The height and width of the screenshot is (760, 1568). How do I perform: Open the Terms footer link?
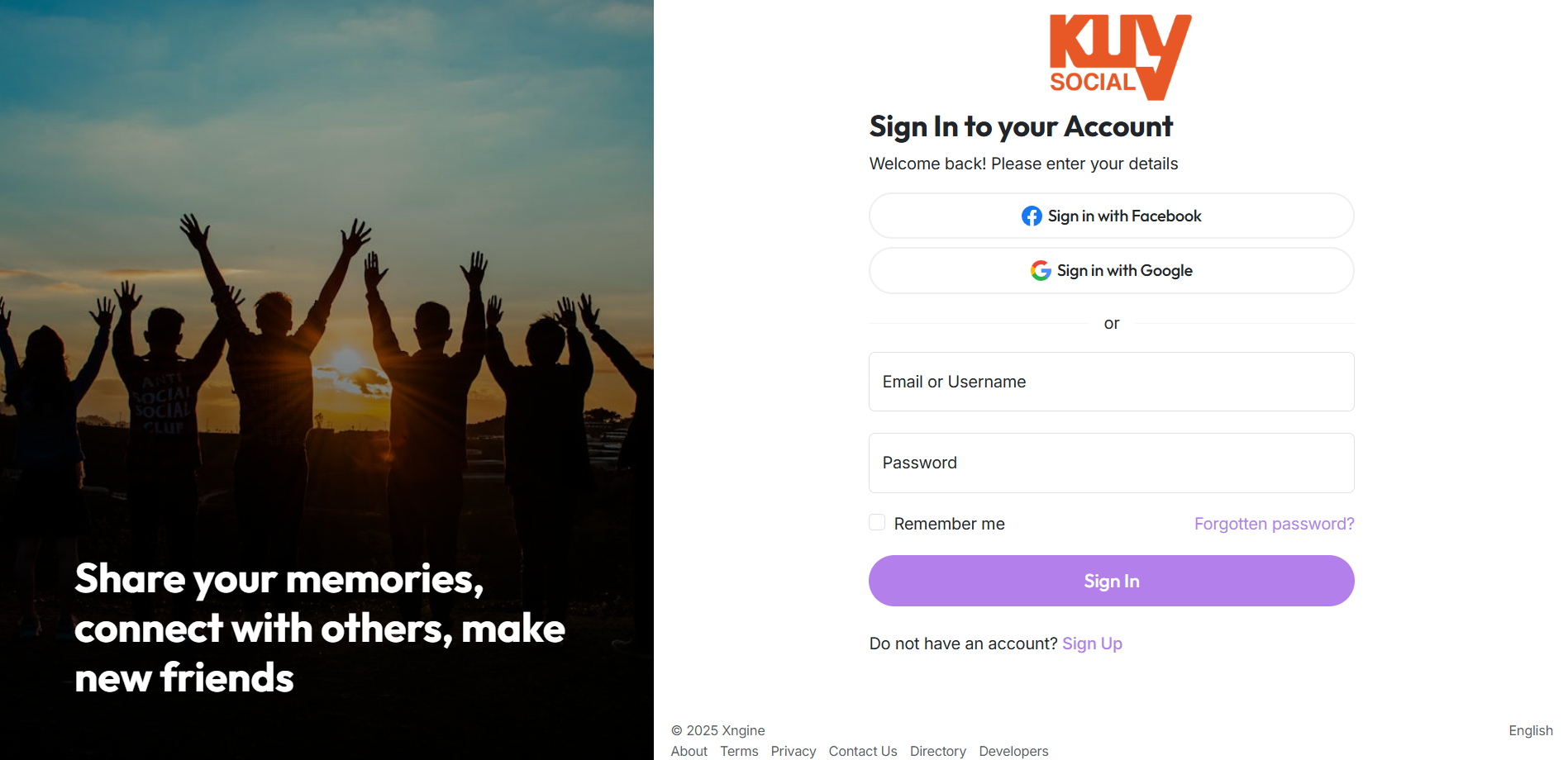[739, 751]
